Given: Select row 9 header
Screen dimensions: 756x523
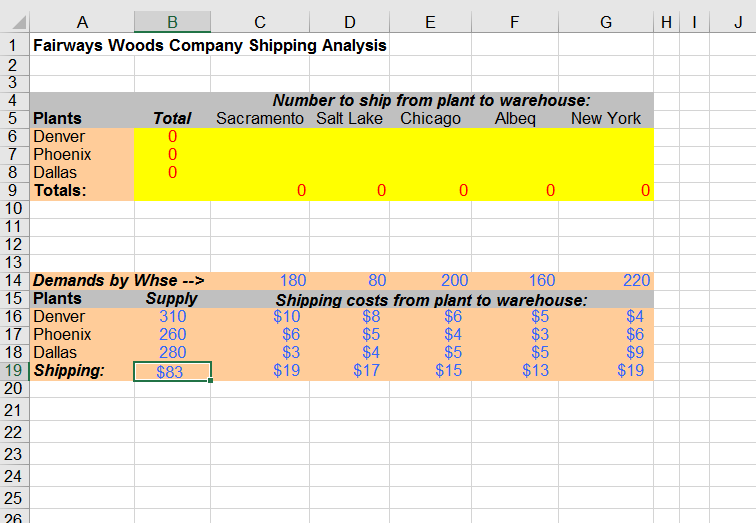Looking at the screenshot, I should (x=14, y=191).
